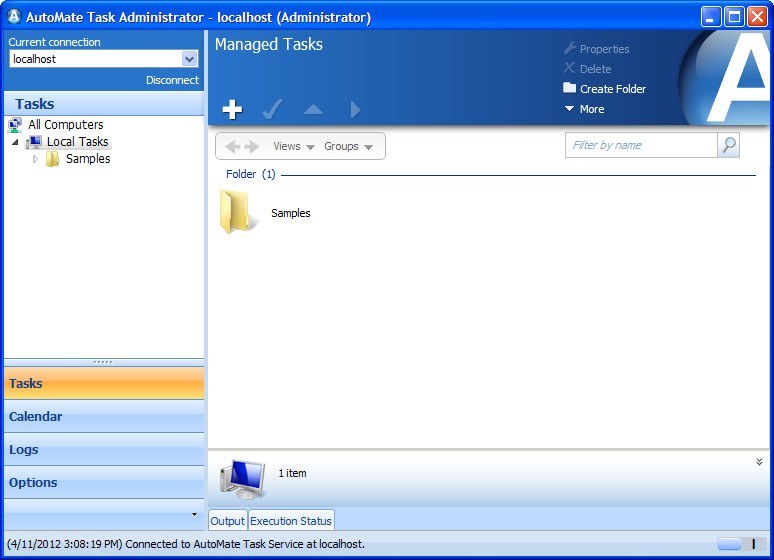Click the computer icon in details pane
This screenshot has height=560, width=774.
(x=243, y=478)
